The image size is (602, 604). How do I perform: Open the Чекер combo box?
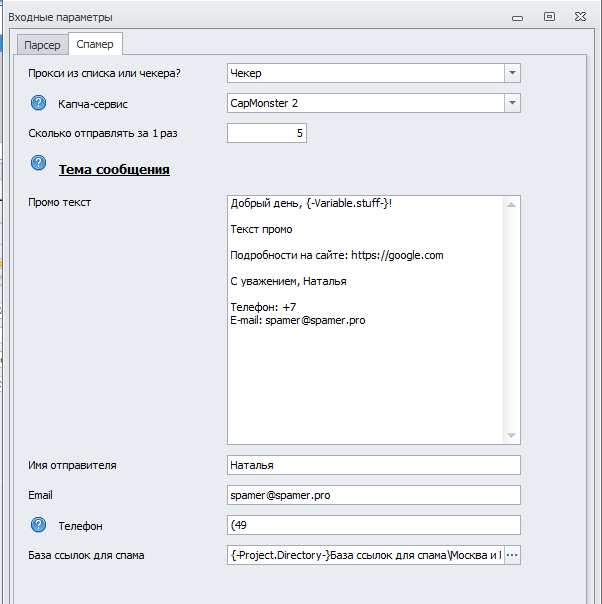click(365, 73)
